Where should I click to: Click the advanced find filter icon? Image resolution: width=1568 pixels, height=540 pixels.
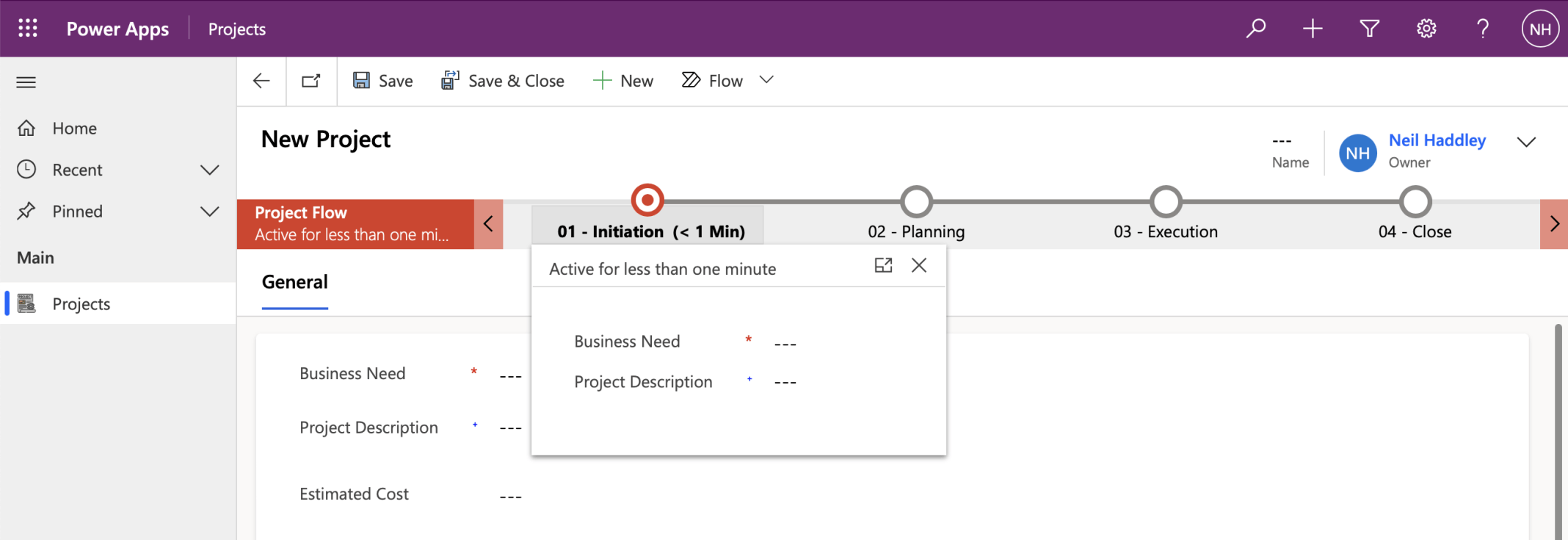point(1369,29)
